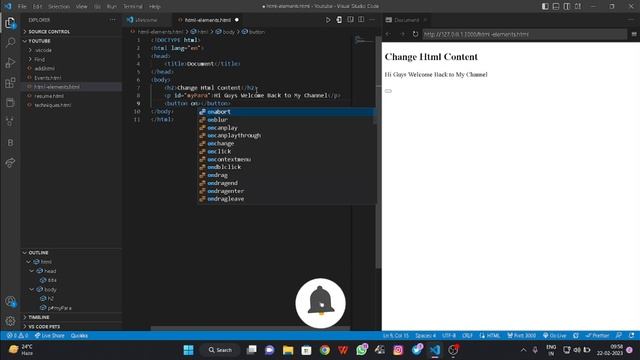Collapse html node in Outline
640x360 pixels.
(29, 262)
